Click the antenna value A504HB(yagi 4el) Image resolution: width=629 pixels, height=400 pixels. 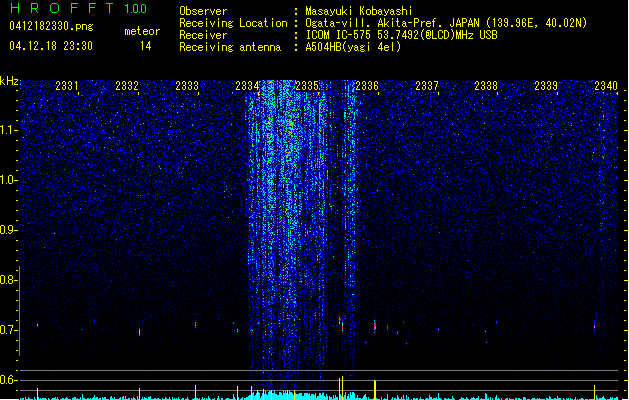coord(353,47)
